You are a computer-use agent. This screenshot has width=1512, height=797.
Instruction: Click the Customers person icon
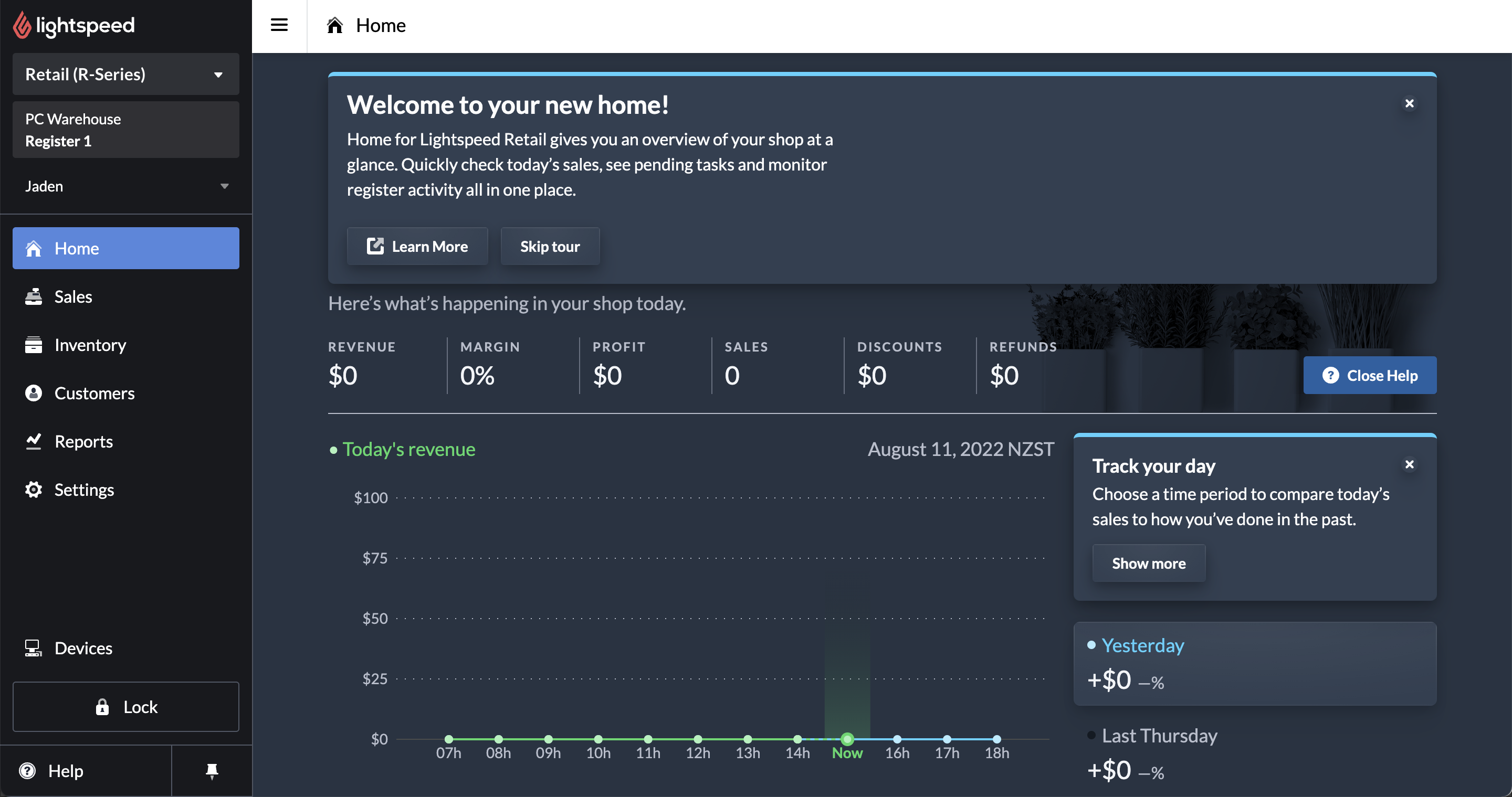click(34, 393)
